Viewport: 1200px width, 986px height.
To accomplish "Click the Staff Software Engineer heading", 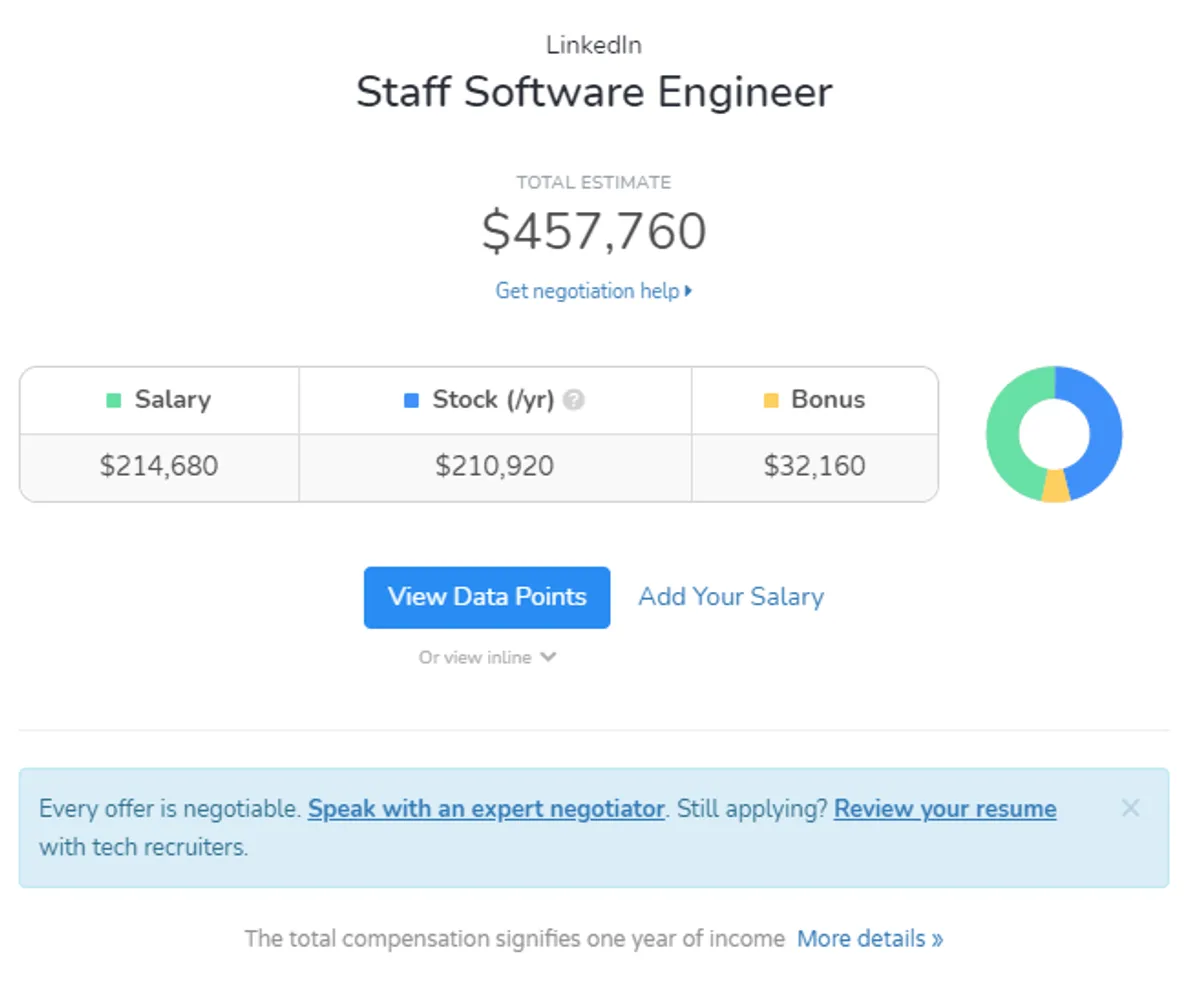I will click(594, 93).
